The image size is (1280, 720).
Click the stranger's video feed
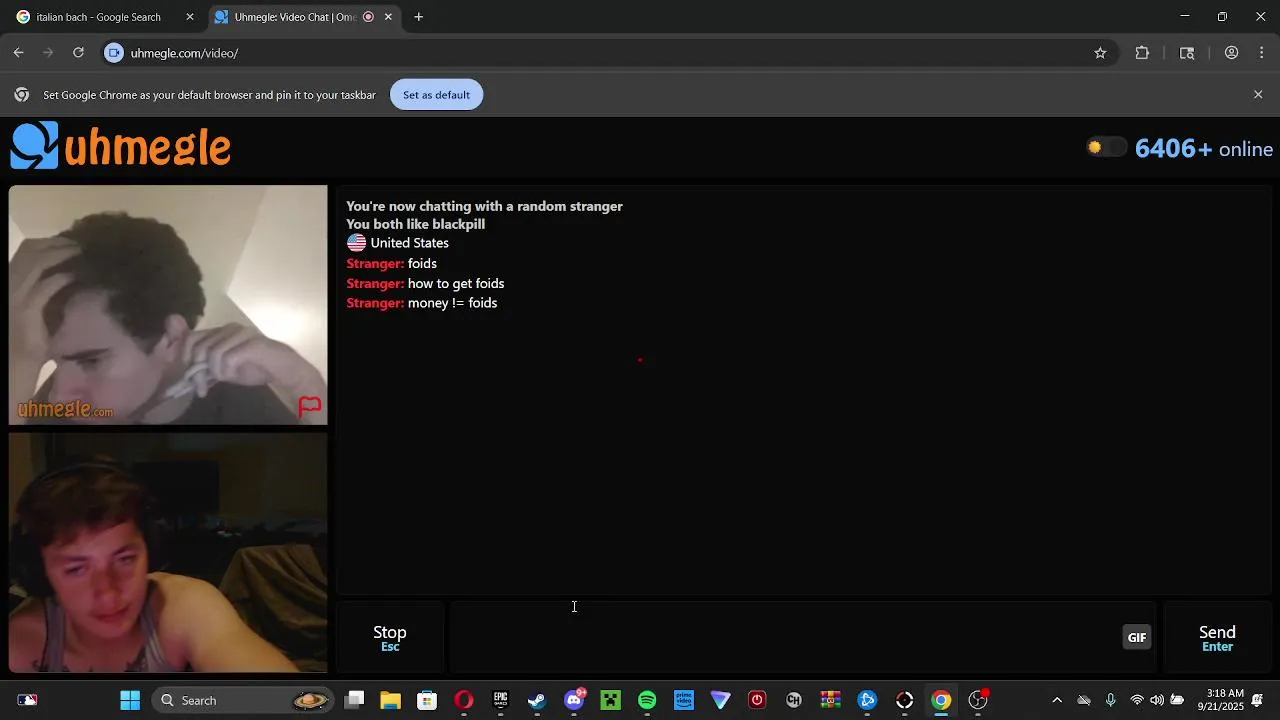pos(168,305)
